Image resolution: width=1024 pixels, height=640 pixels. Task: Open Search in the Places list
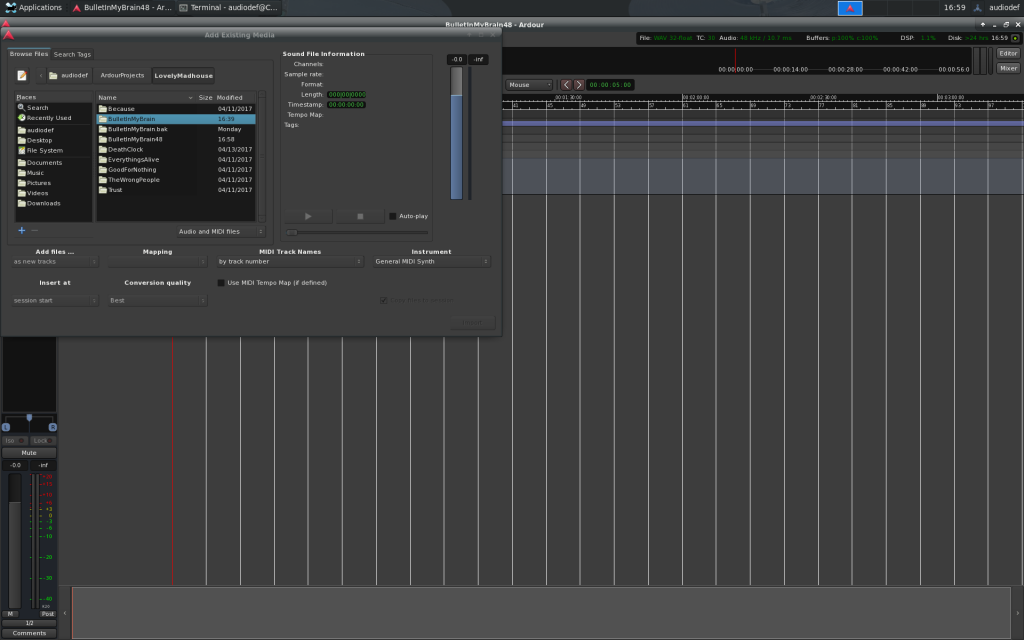(37, 108)
